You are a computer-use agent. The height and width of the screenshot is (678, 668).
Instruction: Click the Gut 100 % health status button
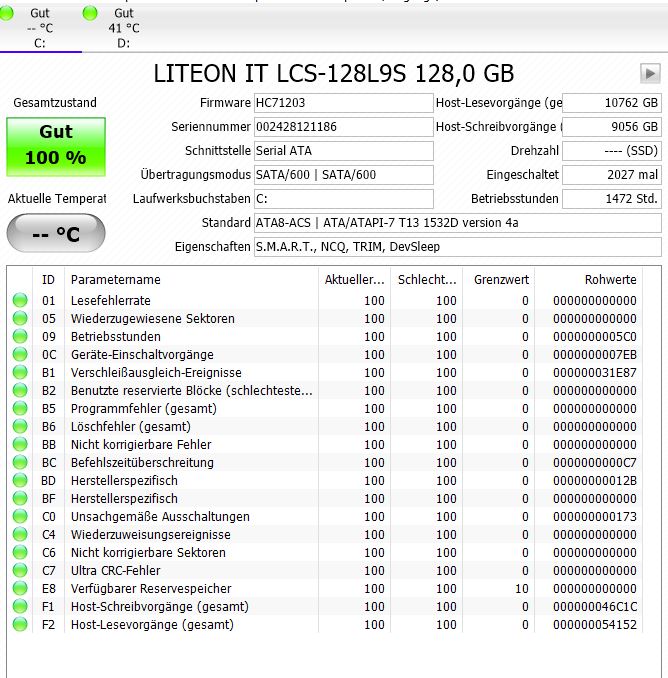tap(56, 147)
